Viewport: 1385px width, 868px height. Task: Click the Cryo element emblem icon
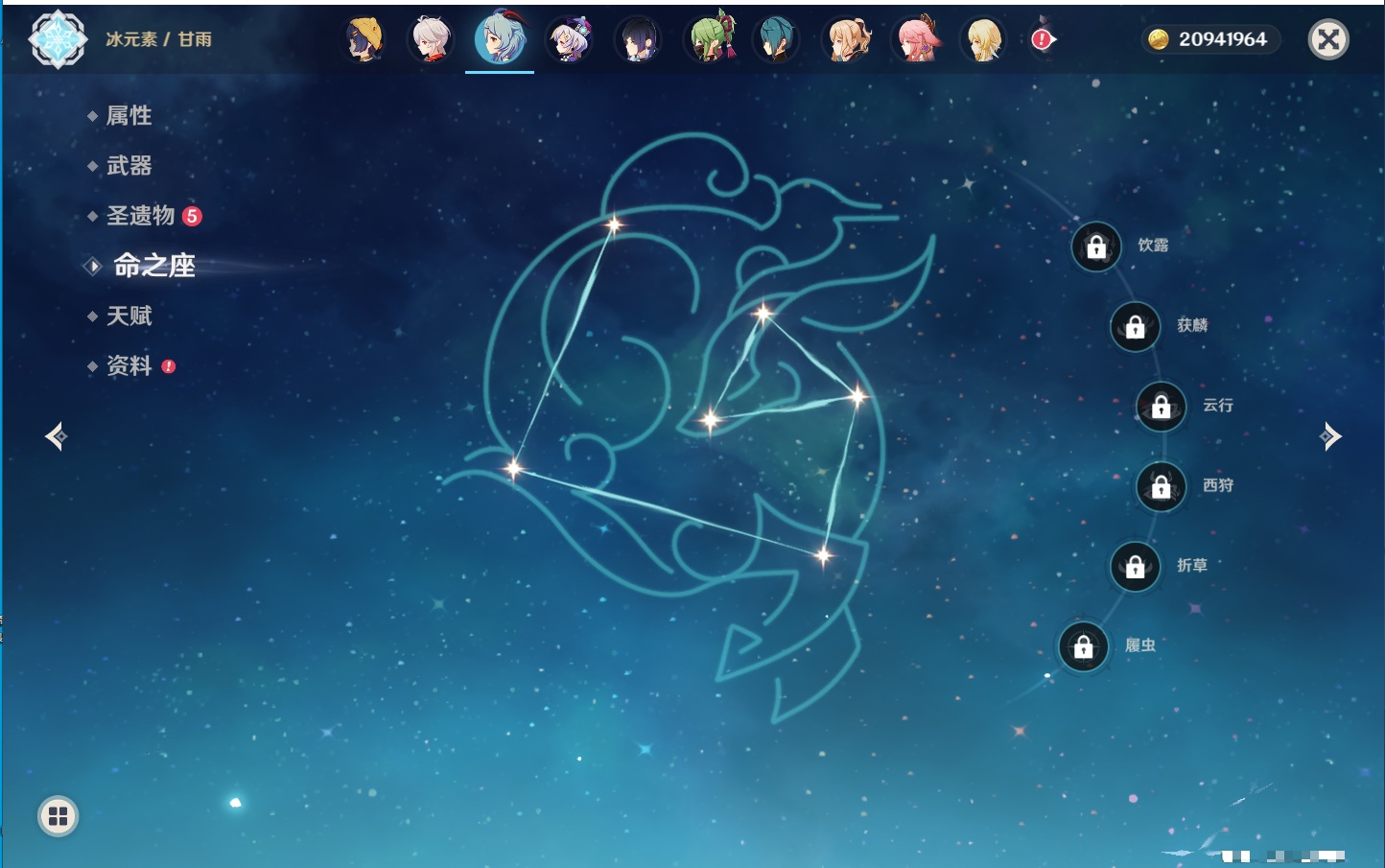[x=58, y=39]
